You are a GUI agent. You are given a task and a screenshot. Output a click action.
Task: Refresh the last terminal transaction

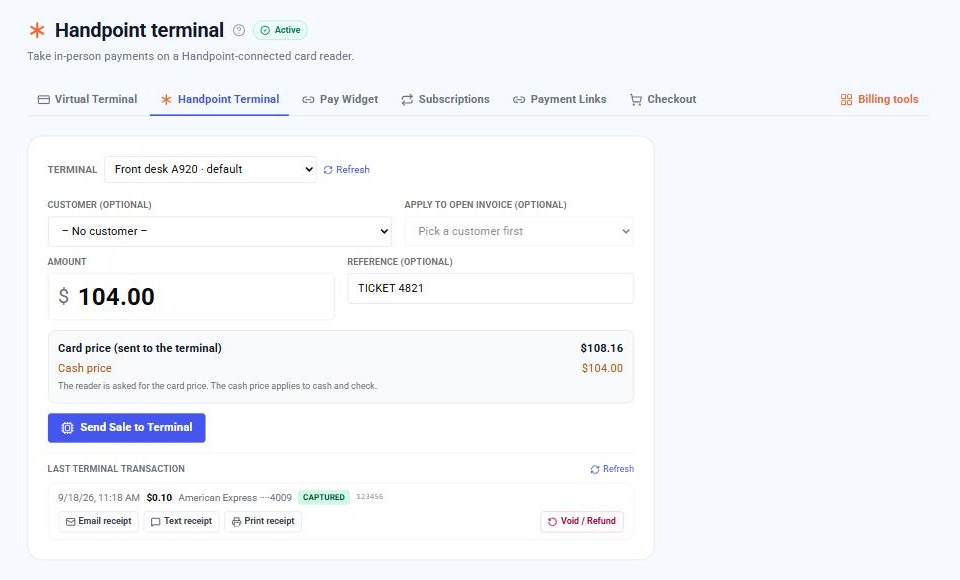pos(612,469)
